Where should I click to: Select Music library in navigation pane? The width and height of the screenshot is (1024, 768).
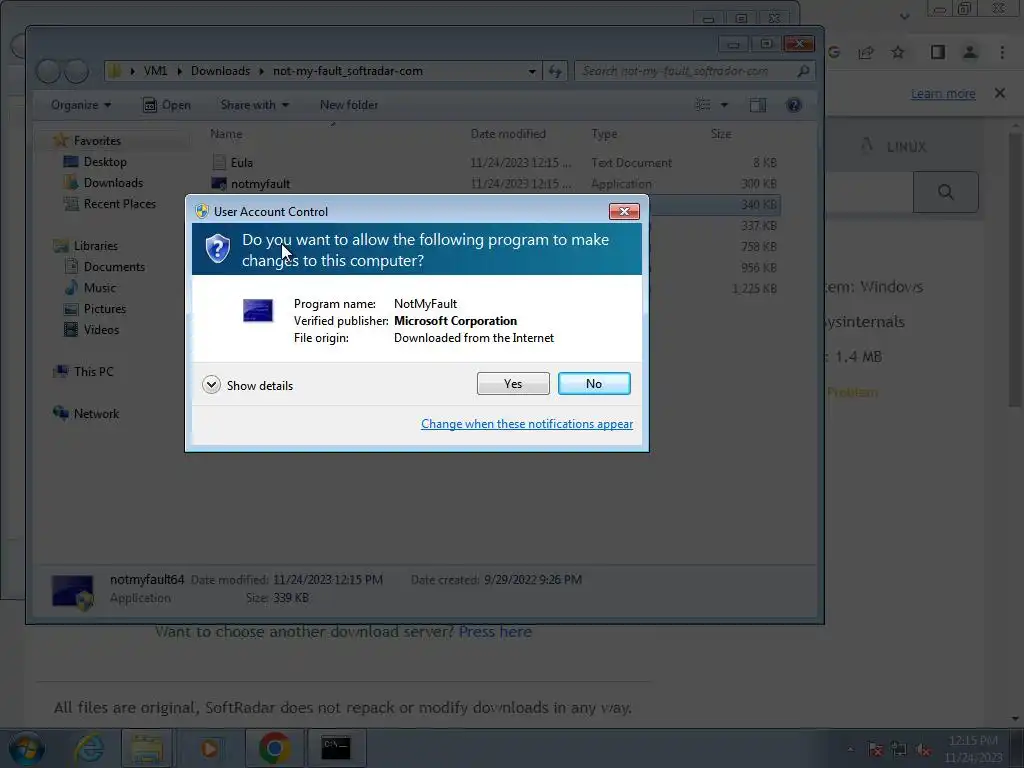tap(99, 288)
